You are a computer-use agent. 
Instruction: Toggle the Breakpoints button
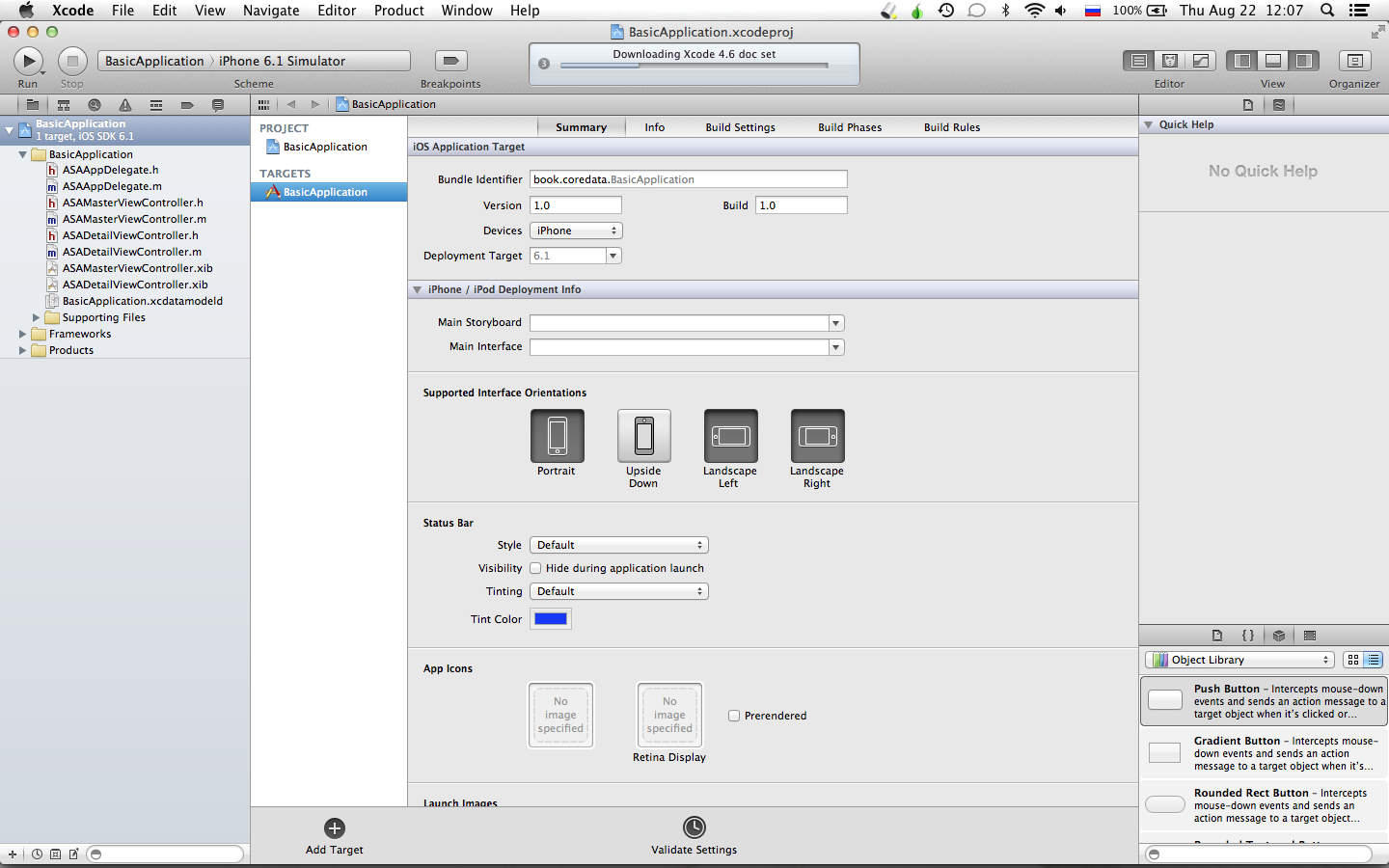[450, 61]
